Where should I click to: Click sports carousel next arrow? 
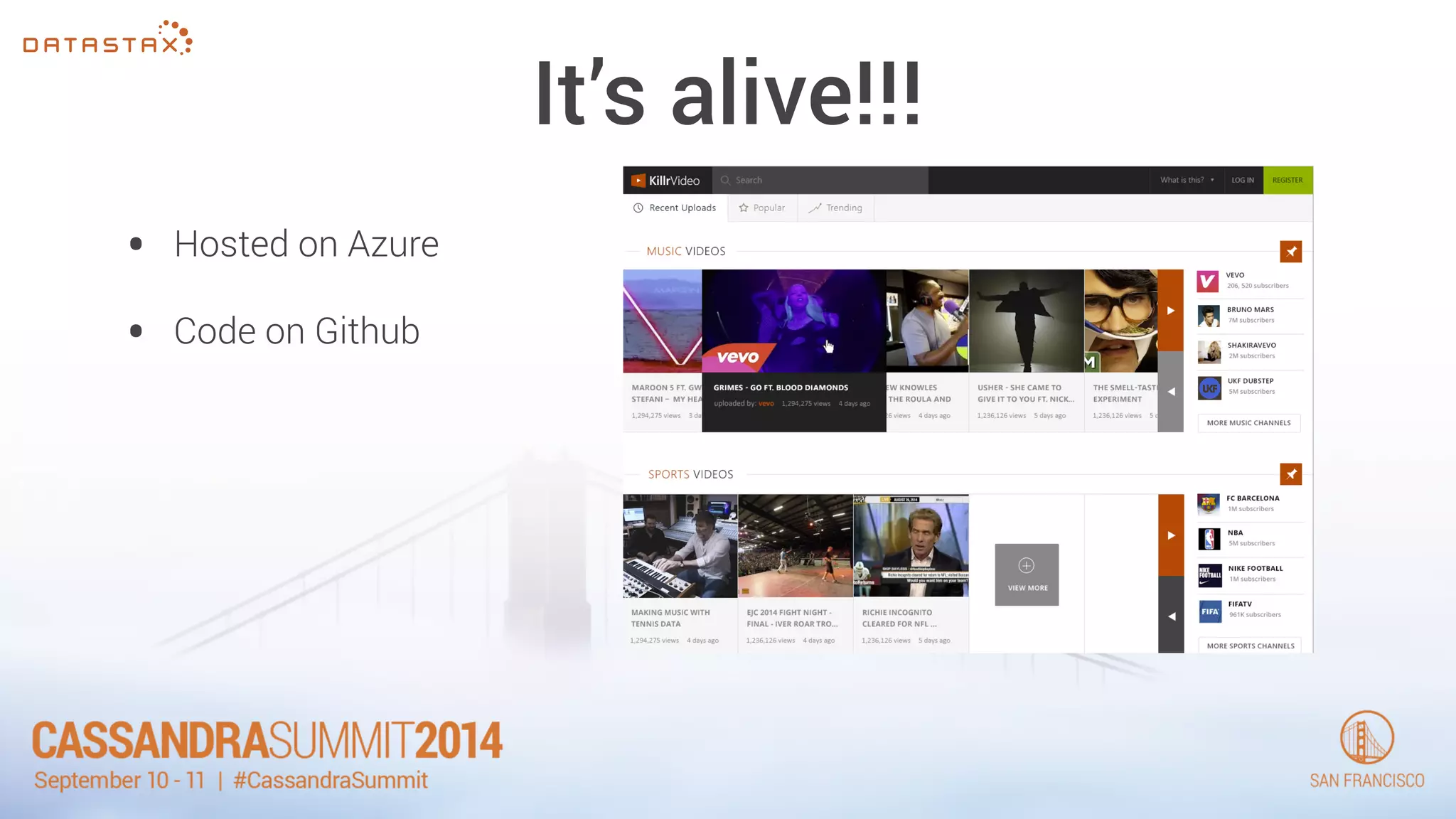(x=1170, y=535)
